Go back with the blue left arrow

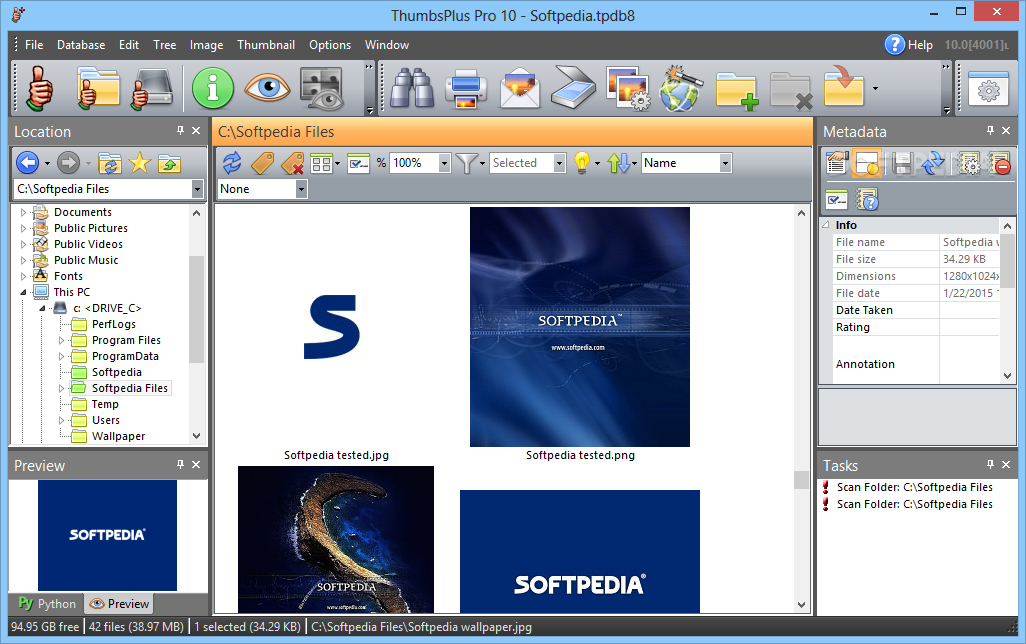click(27, 163)
